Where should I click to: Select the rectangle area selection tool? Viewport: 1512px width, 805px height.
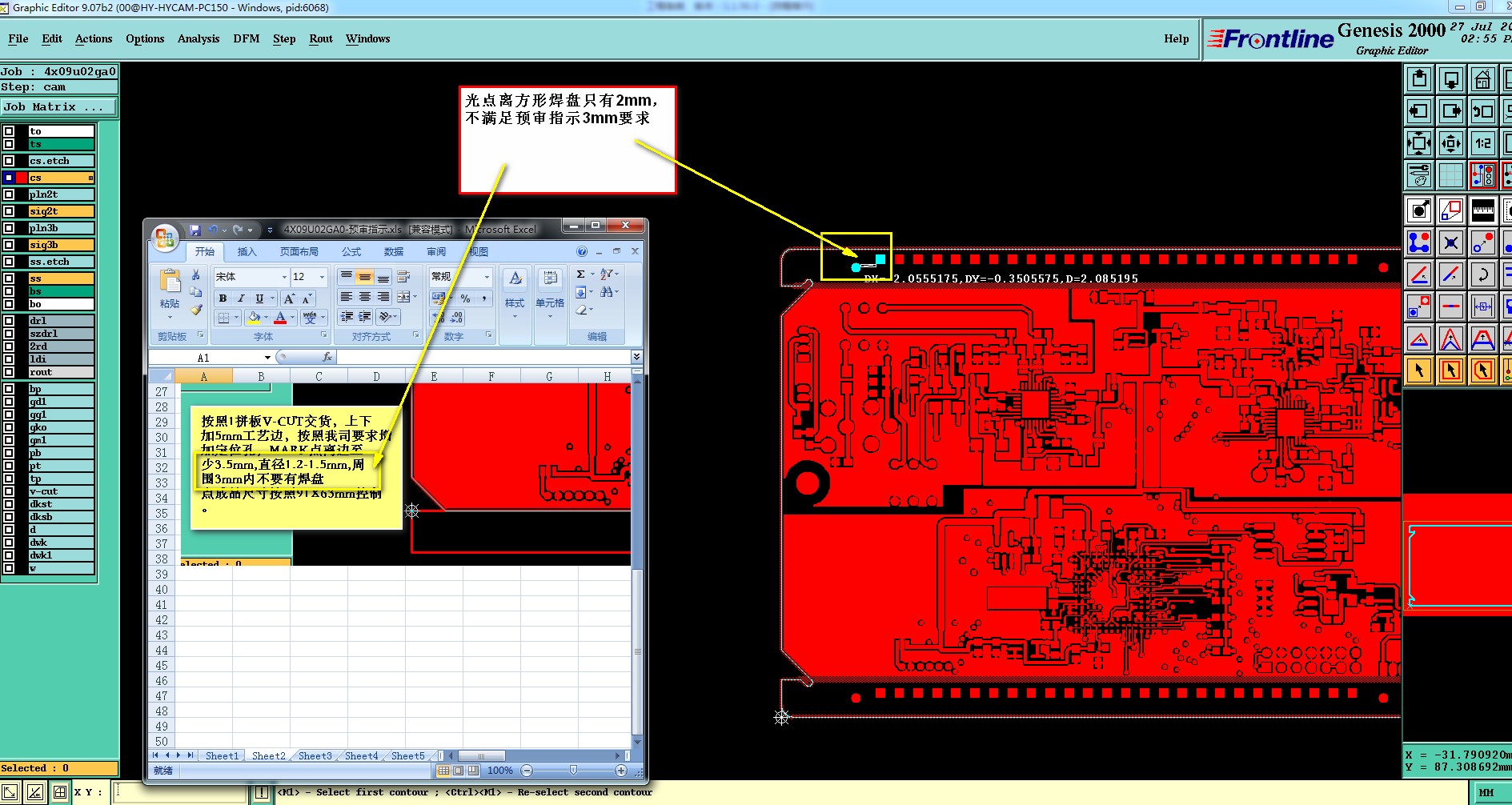(x=1450, y=370)
